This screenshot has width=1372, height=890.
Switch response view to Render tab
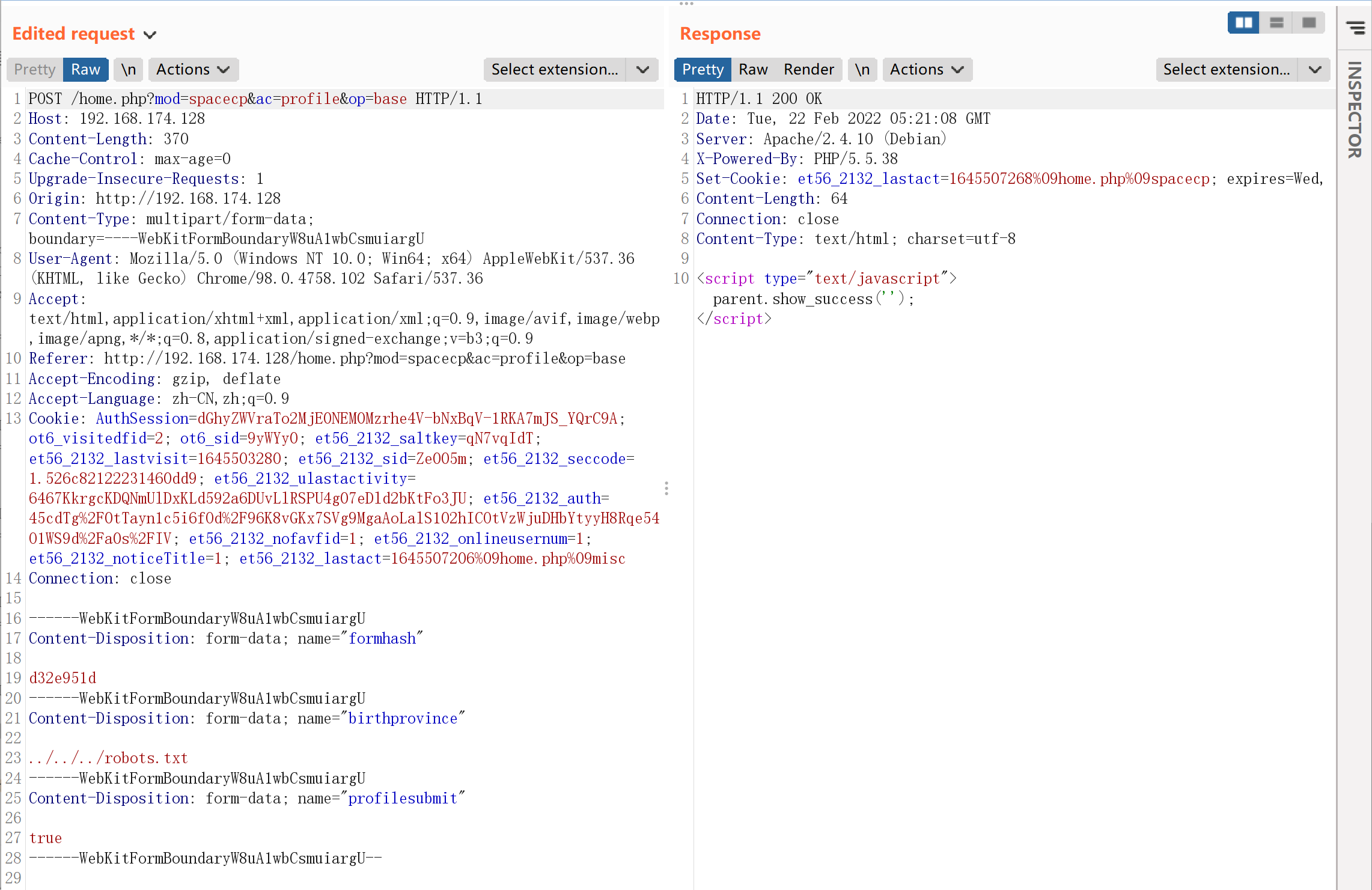pyautogui.click(x=808, y=70)
